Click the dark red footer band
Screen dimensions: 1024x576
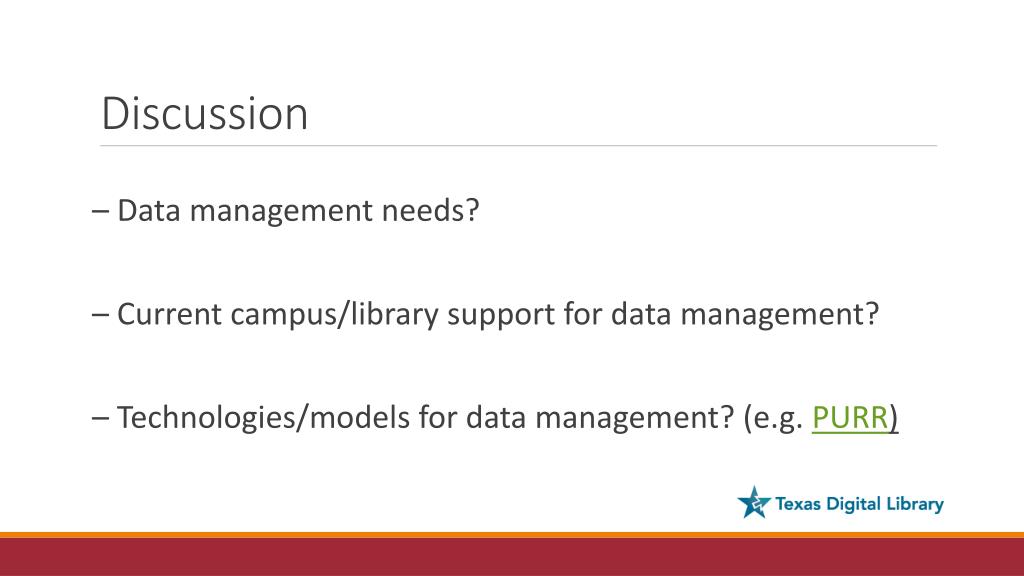tap(512, 557)
